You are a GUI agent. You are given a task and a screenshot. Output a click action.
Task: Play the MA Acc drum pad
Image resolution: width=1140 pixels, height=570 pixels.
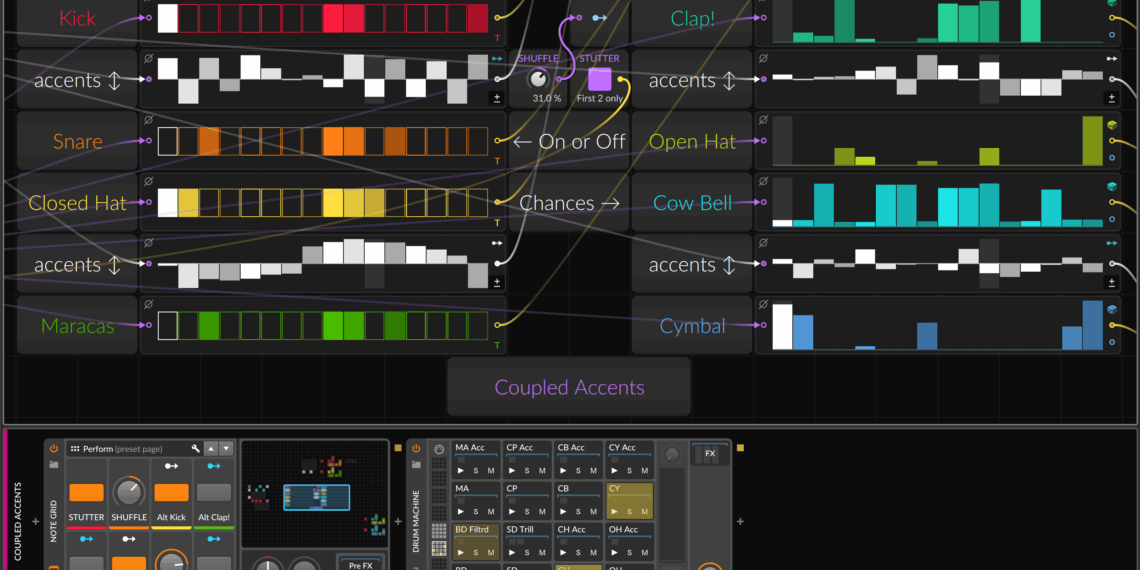[462, 470]
